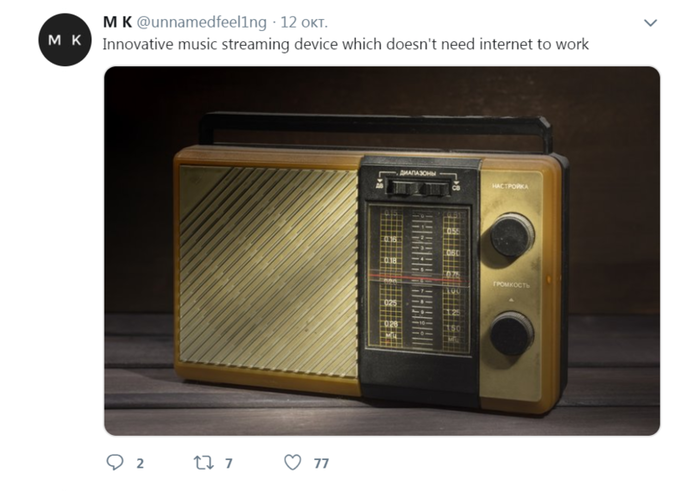The image size is (700, 491).
Task: Click the like count number 77
Action: pyautogui.click(x=321, y=463)
